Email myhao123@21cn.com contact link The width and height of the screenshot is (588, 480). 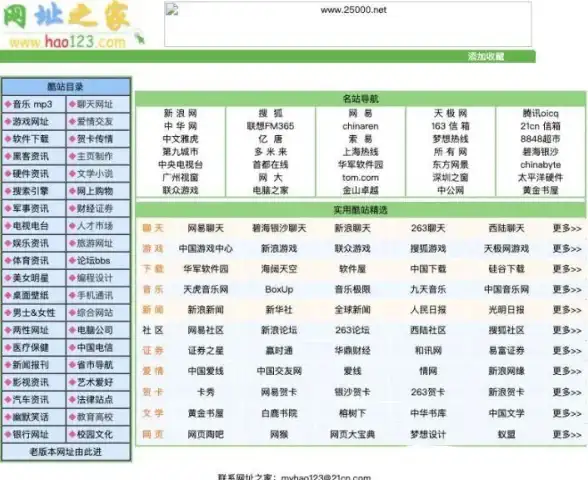[326, 477]
